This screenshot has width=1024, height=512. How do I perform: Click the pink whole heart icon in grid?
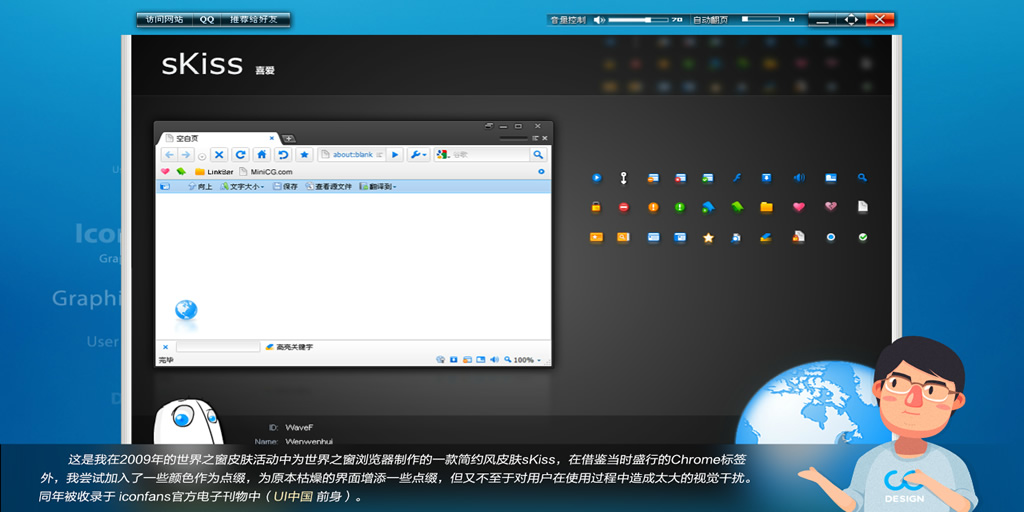(x=799, y=207)
